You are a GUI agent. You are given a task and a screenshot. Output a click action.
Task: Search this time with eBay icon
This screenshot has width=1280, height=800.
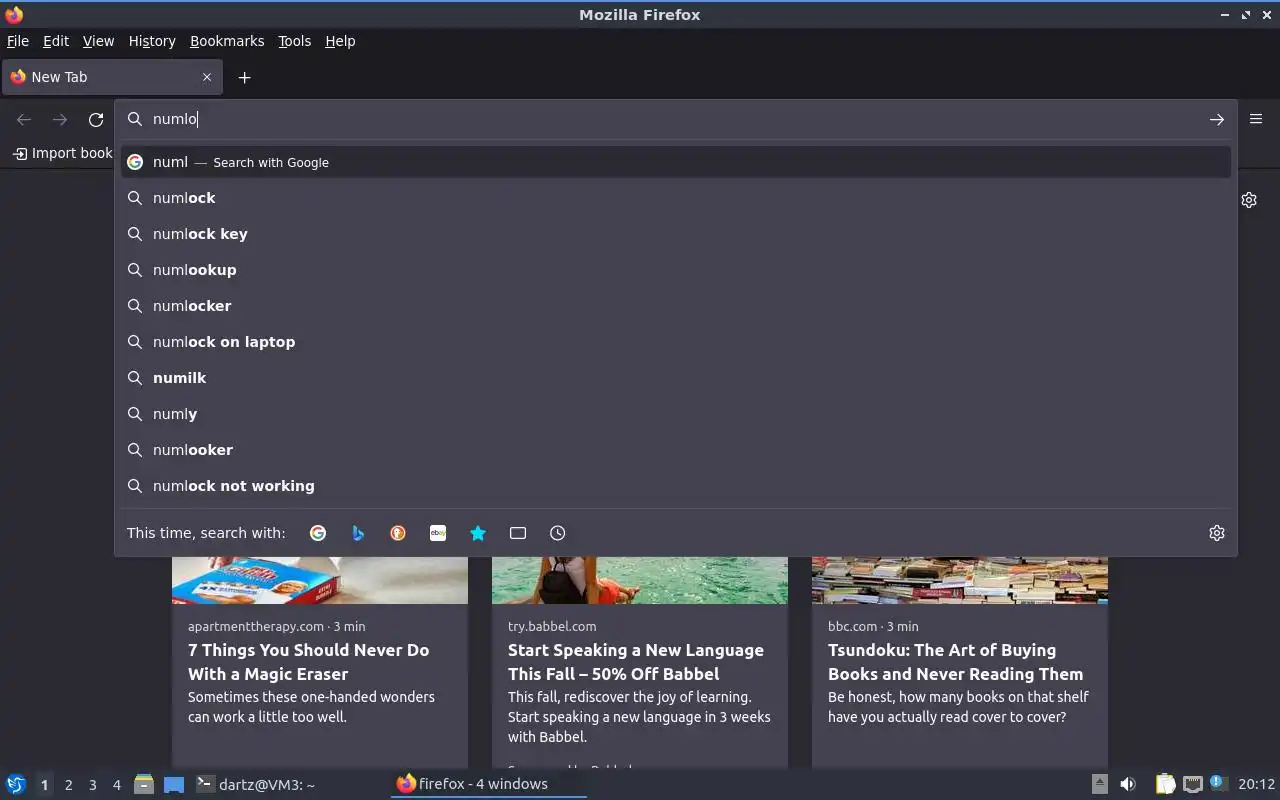(x=438, y=533)
